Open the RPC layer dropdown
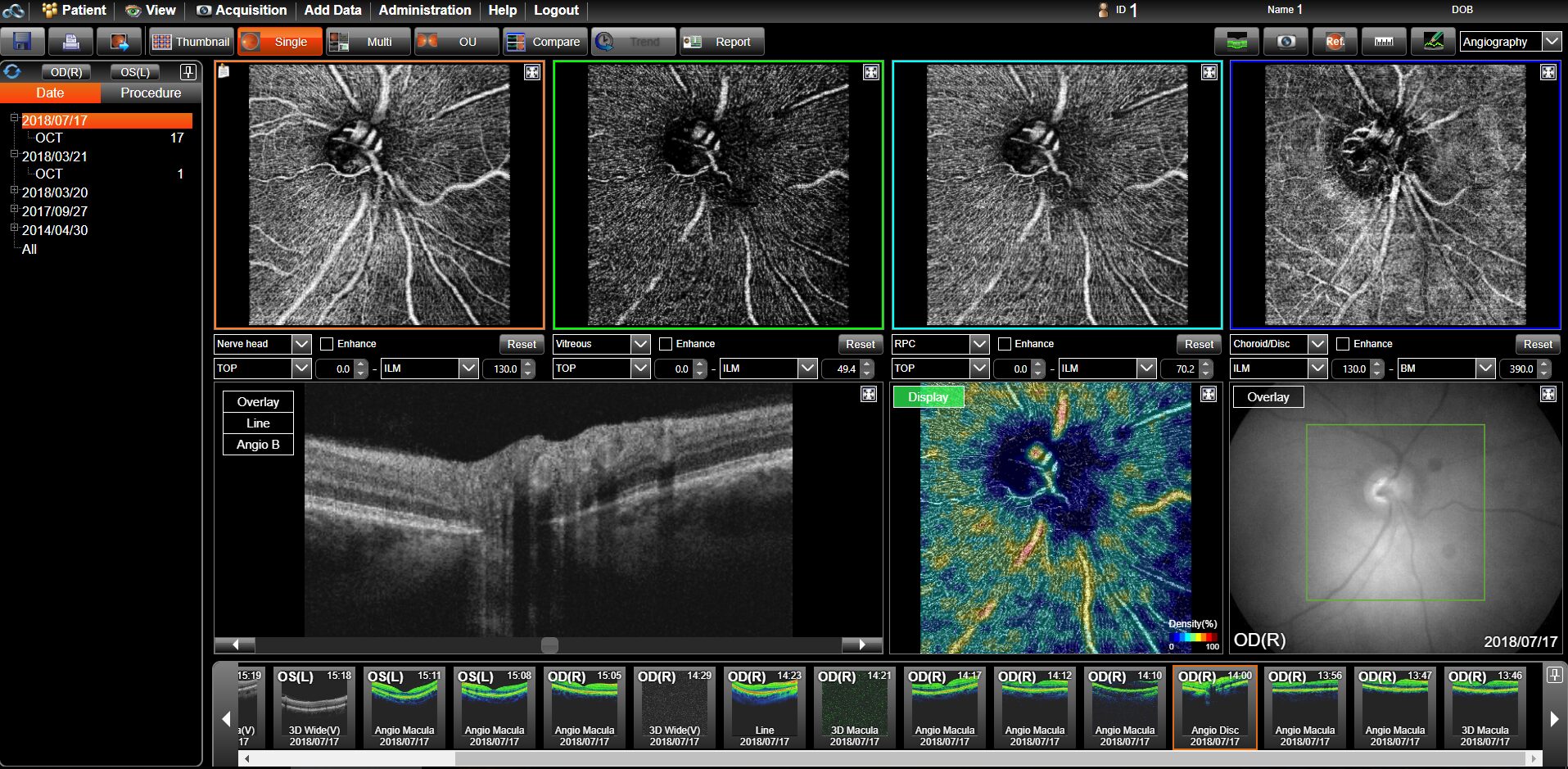 (979, 344)
